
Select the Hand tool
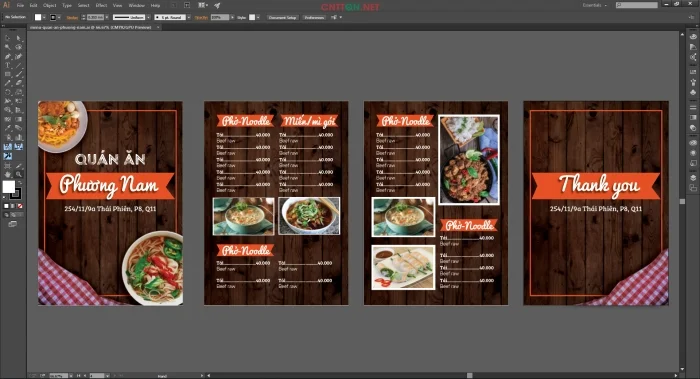click(8, 175)
